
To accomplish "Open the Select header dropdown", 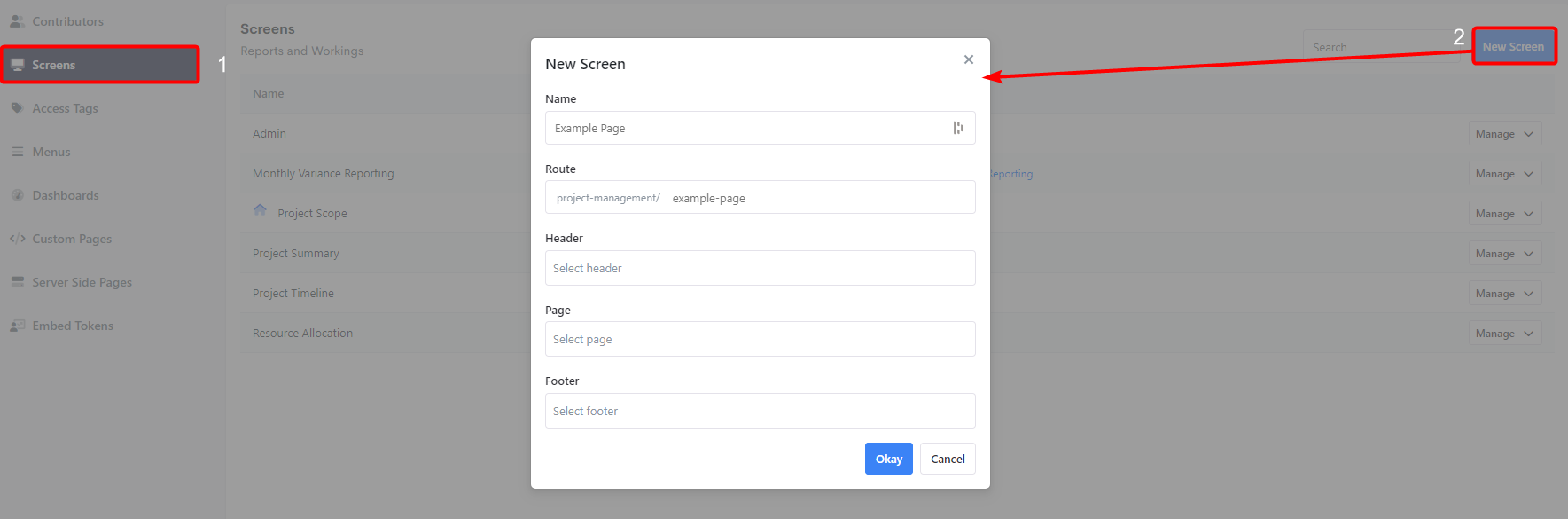I will tap(760, 268).
